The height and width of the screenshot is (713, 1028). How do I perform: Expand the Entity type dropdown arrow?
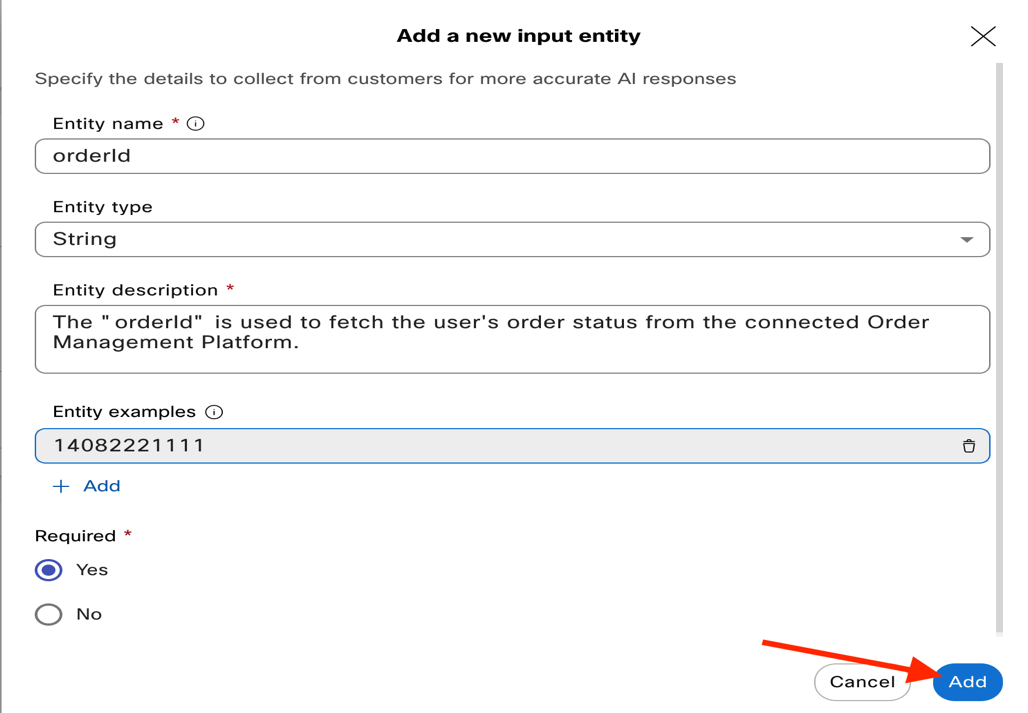[966, 240]
